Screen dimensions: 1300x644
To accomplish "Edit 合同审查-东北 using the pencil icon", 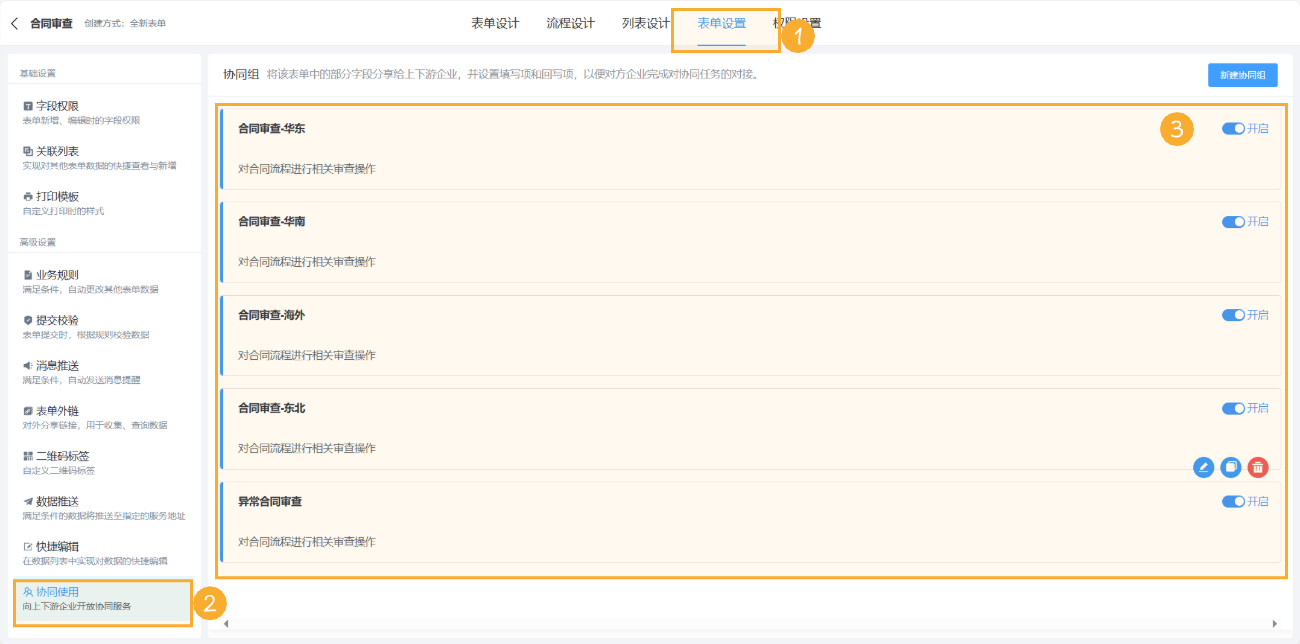I will tap(1203, 467).
